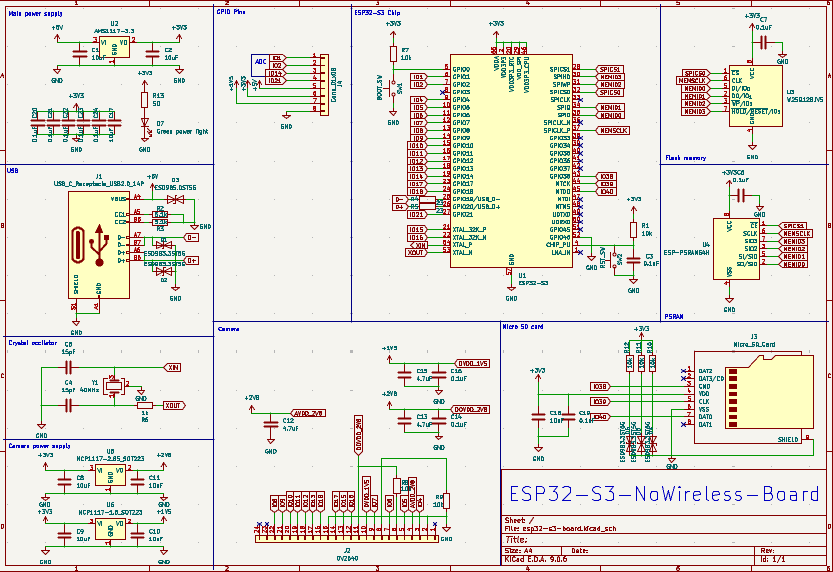
Task: Click the SPICS0 label on flash chip CS
Action: (695, 73)
